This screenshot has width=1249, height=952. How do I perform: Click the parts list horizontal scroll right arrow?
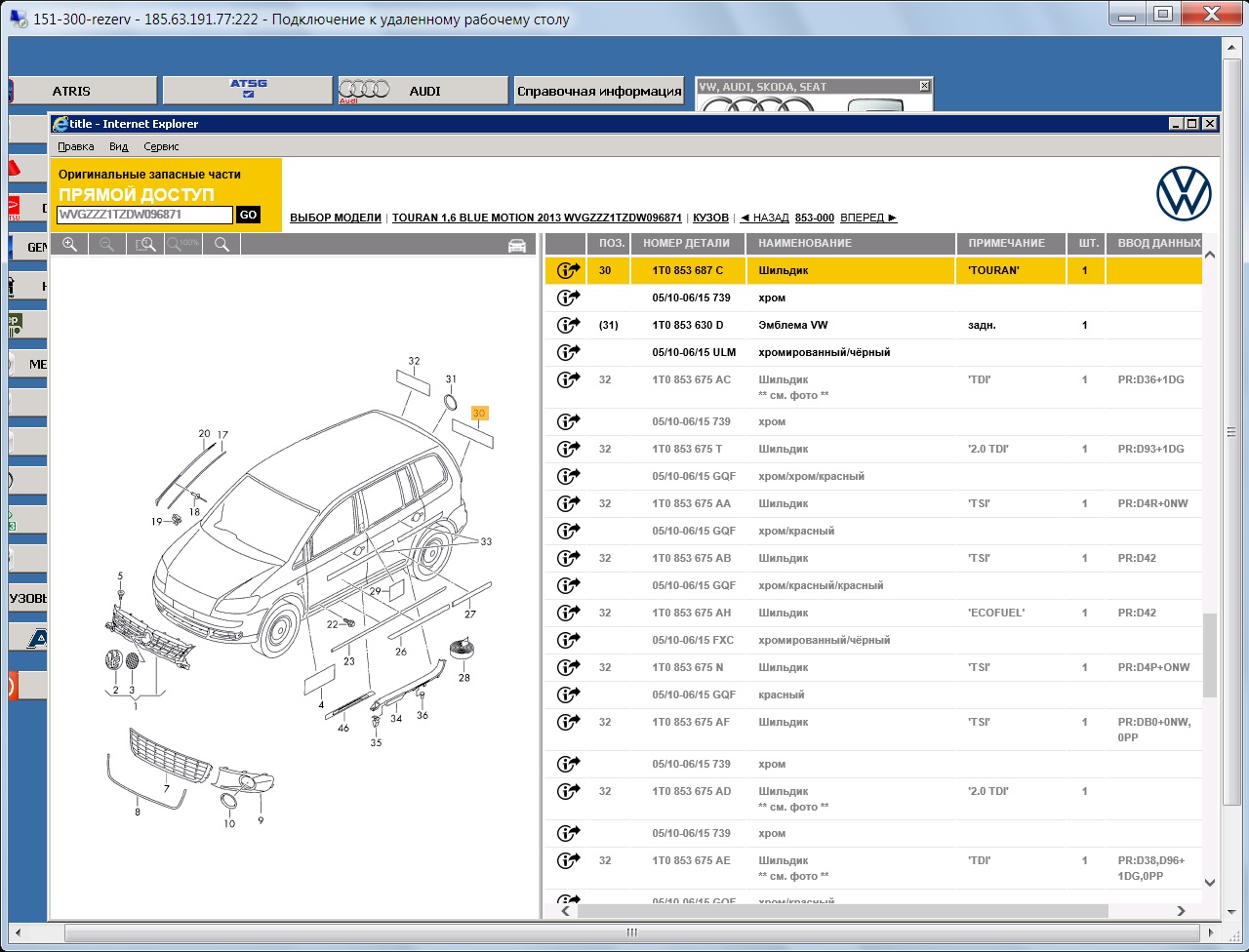click(1181, 910)
